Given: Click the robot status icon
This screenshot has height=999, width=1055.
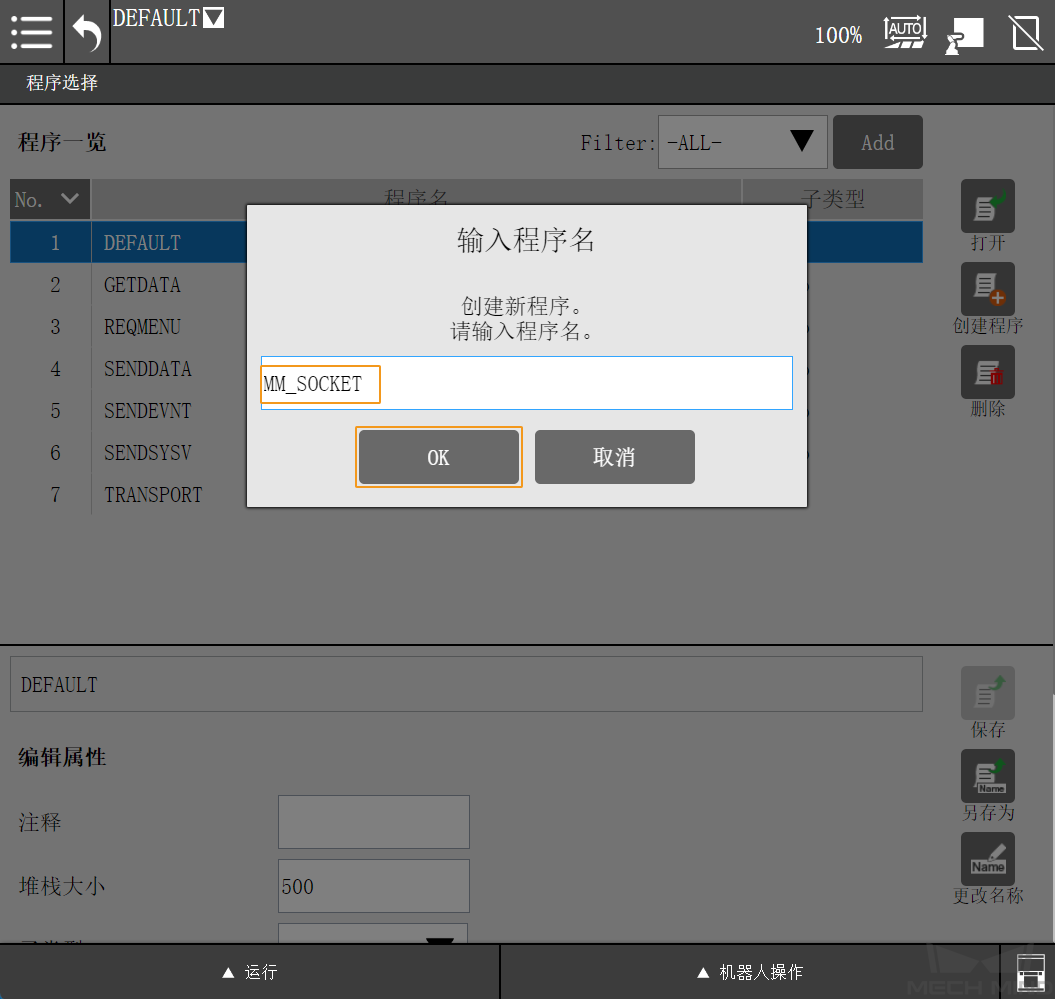Looking at the screenshot, I should [x=964, y=35].
